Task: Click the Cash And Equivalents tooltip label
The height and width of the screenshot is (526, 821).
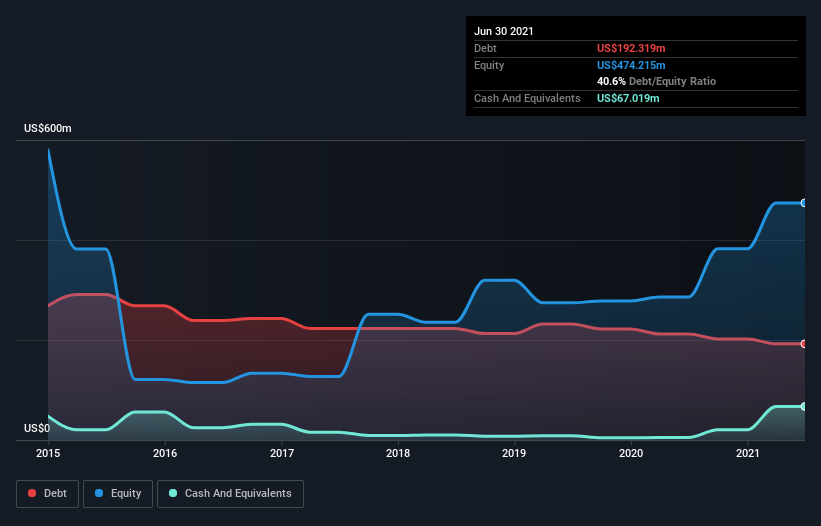Action: tap(527, 98)
